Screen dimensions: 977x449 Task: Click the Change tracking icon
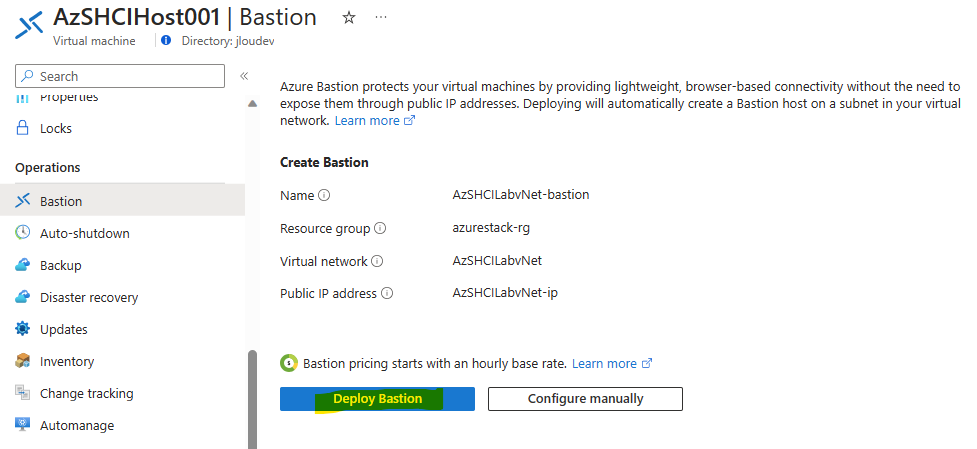tap(22, 393)
